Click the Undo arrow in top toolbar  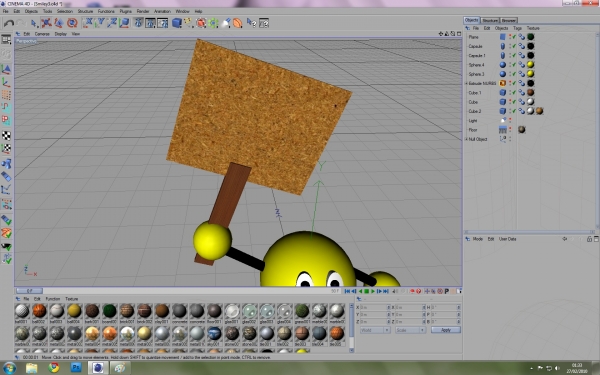pyautogui.click(x=8, y=23)
